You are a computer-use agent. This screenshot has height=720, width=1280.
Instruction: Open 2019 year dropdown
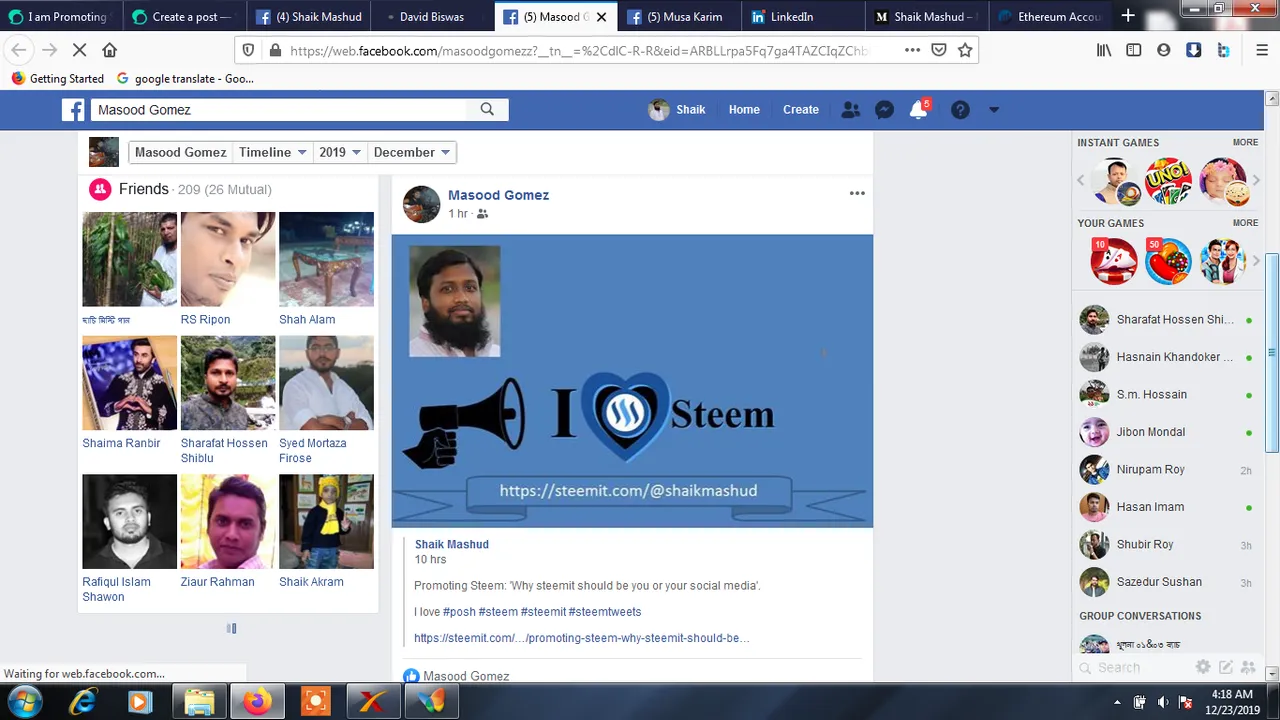(340, 152)
